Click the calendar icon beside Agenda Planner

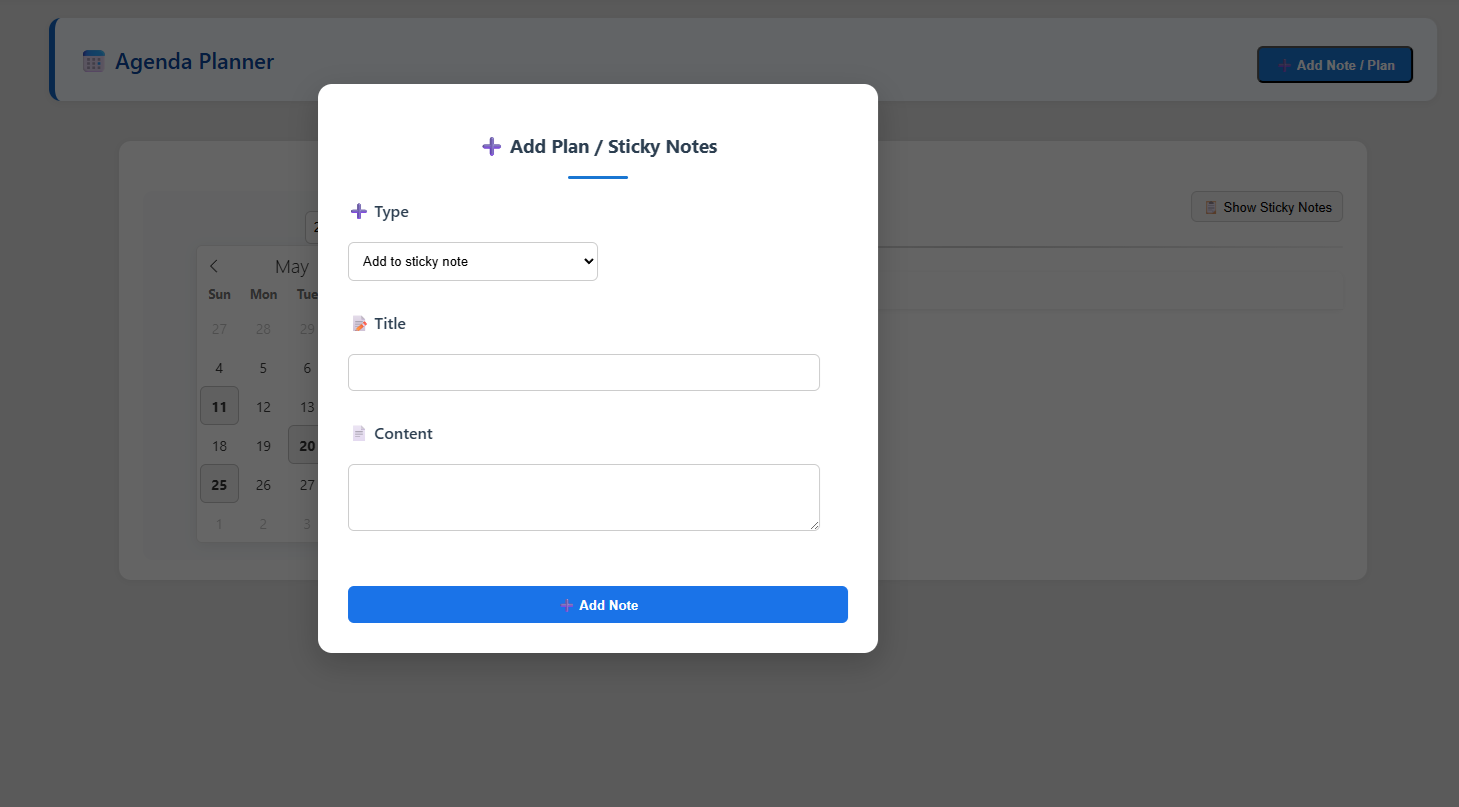94,61
